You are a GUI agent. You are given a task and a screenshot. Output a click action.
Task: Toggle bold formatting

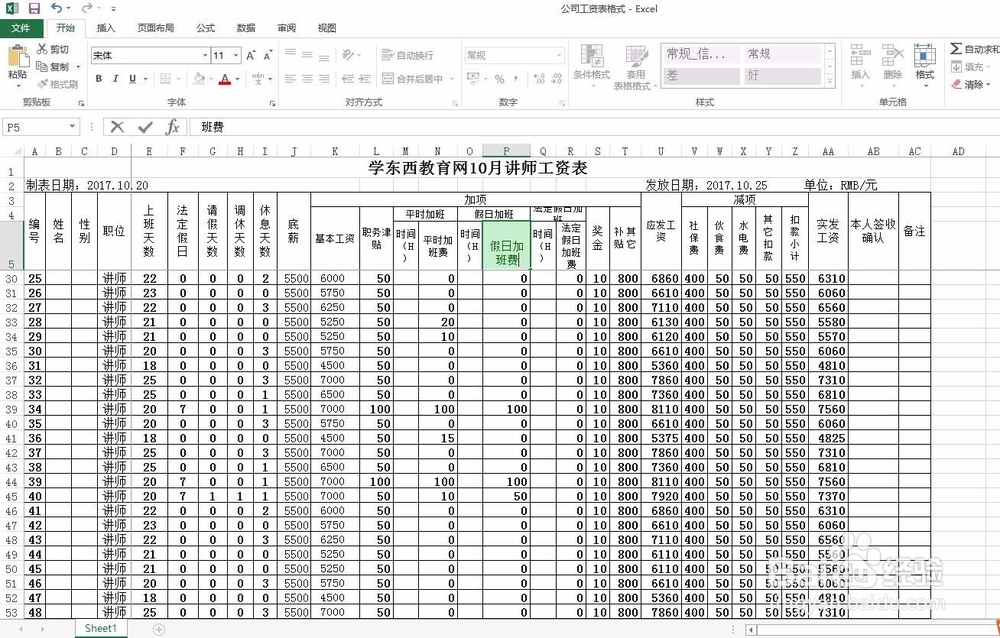point(98,77)
